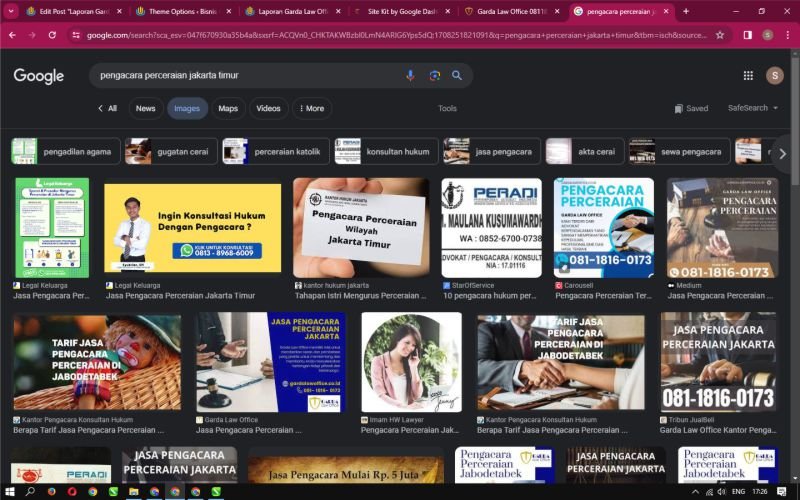Image resolution: width=800 pixels, height=500 pixels.
Task: Bookmark this page with star icon
Action: (x=720, y=34)
